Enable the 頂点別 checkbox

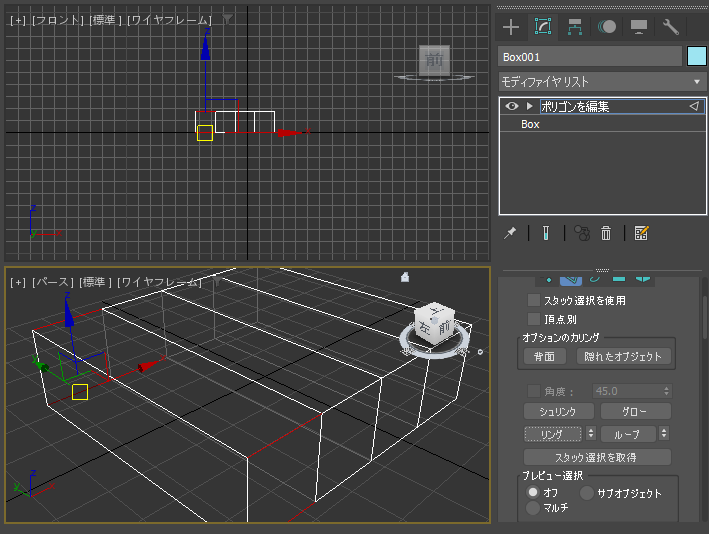(534, 319)
